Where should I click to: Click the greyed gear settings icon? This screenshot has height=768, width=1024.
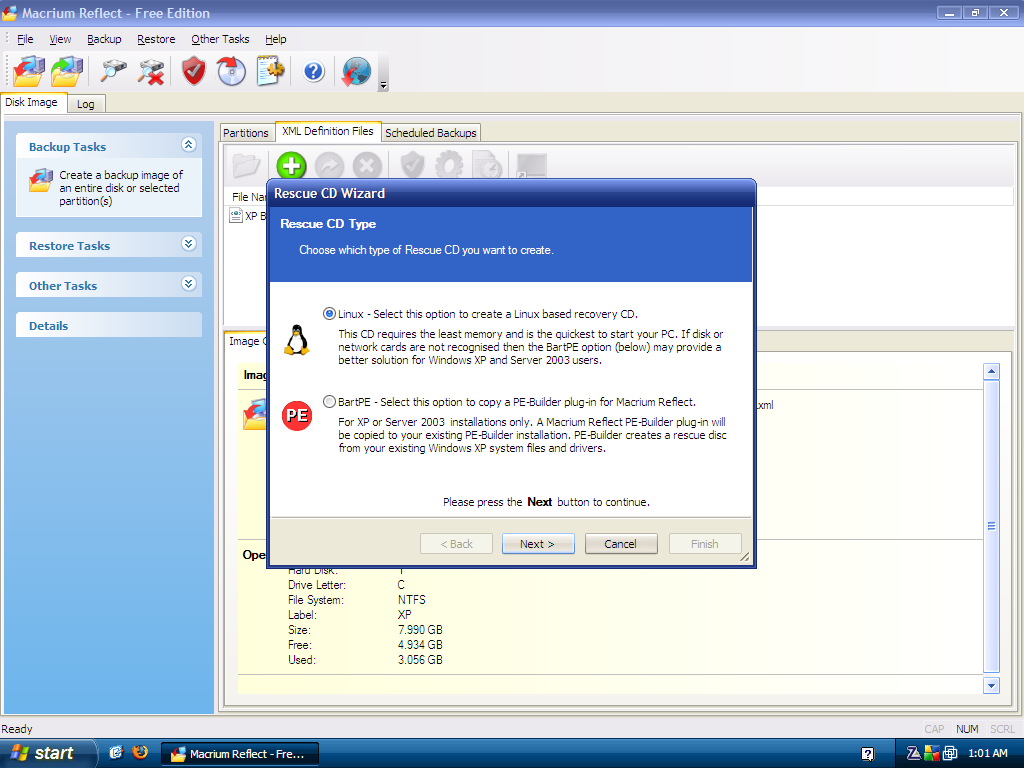(449, 165)
